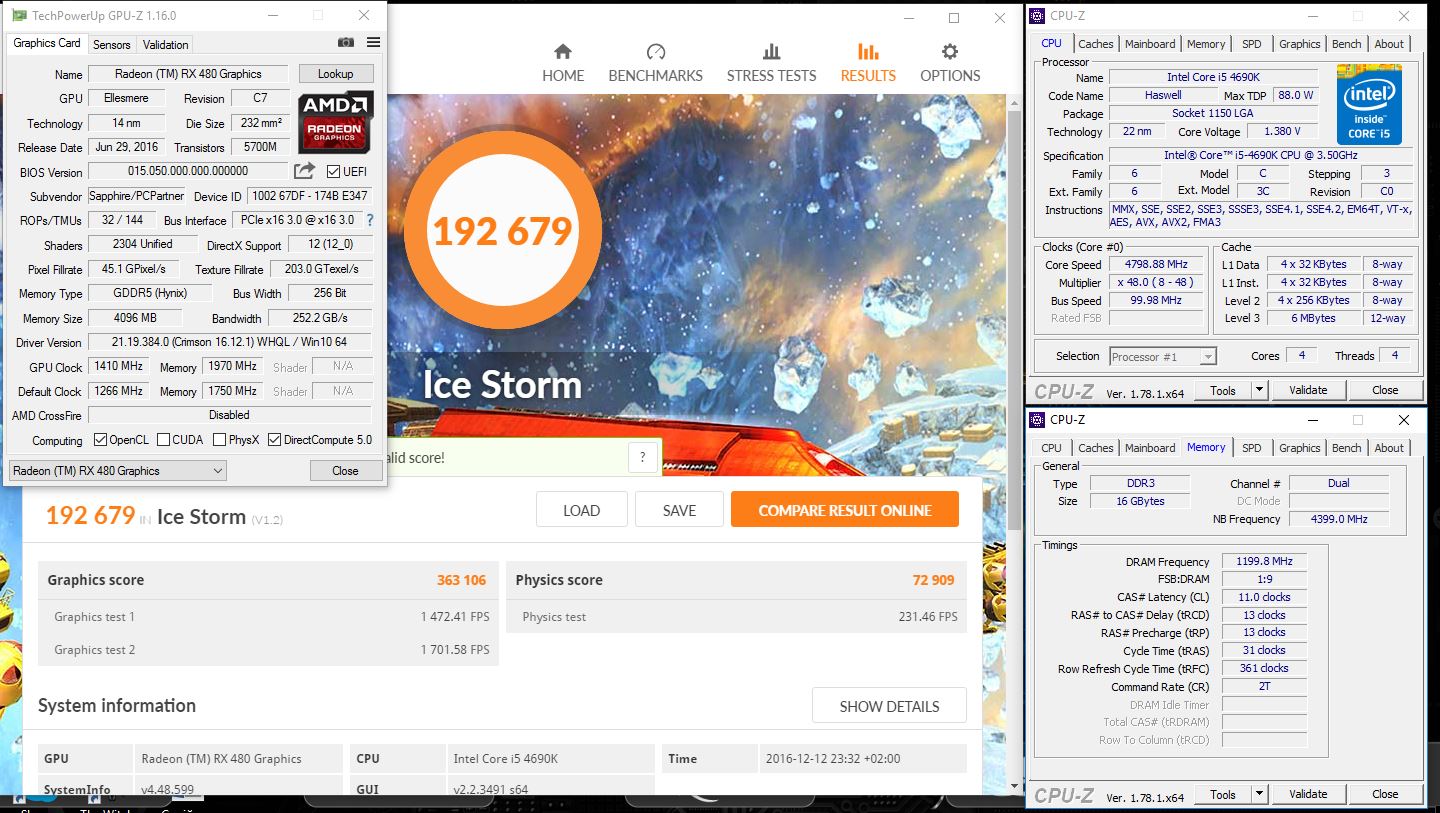Image resolution: width=1440 pixels, height=813 pixels.
Task: Click the Driver Version field in GPU-Z
Action: pyautogui.click(x=229, y=342)
